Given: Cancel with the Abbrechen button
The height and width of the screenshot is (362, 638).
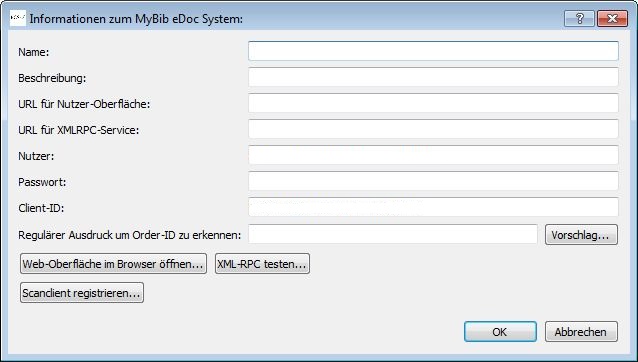Looking at the screenshot, I should (x=581, y=331).
